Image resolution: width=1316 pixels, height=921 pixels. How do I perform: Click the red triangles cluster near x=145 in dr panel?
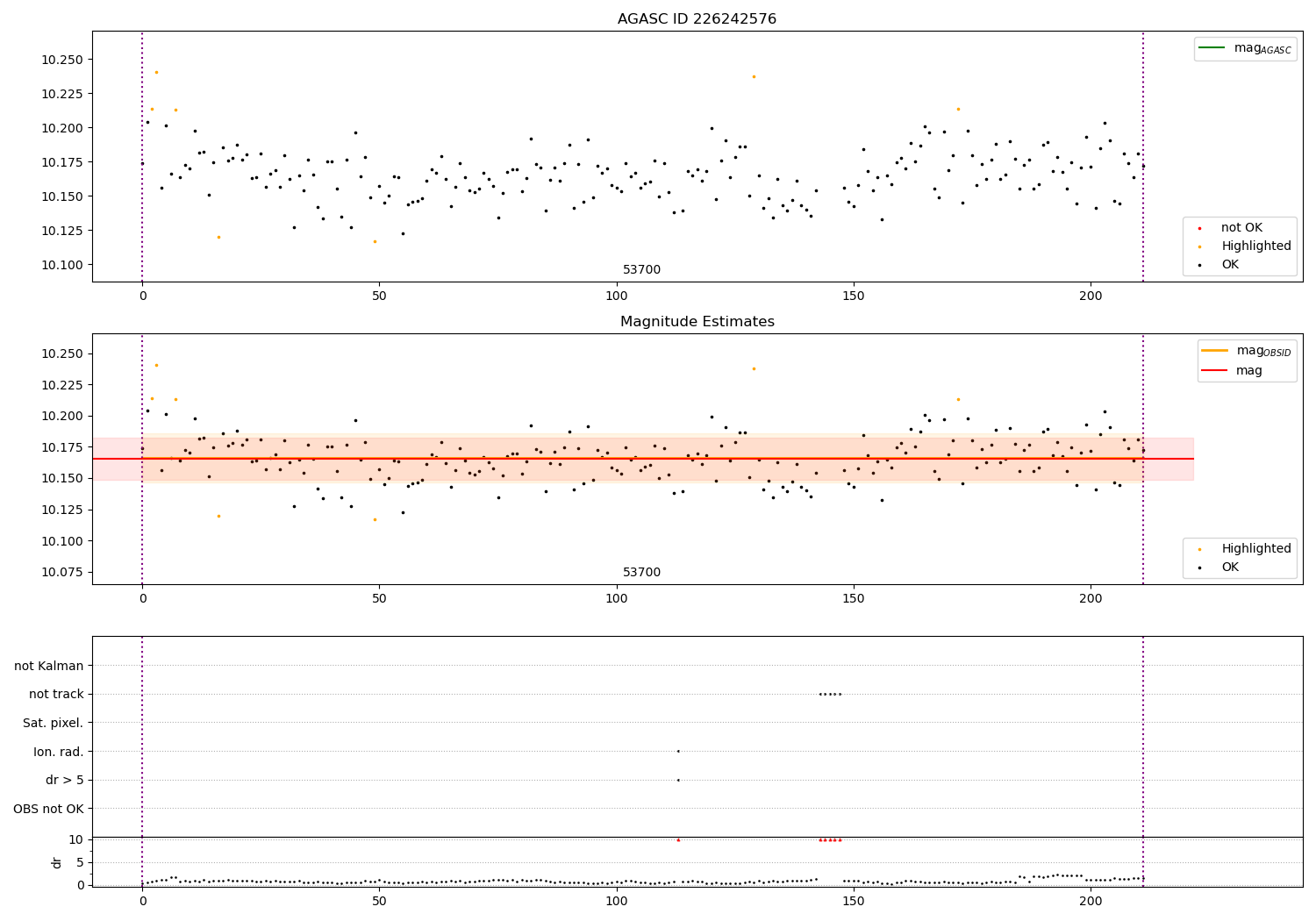pos(830,839)
